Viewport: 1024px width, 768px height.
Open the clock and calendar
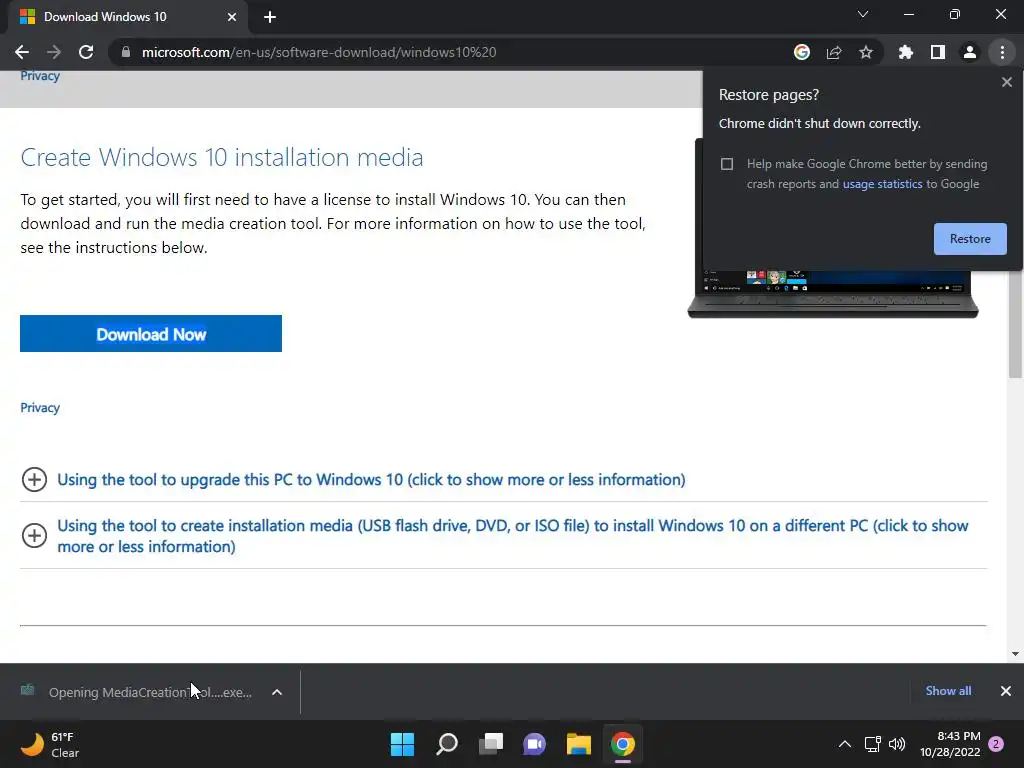[x=950, y=744]
